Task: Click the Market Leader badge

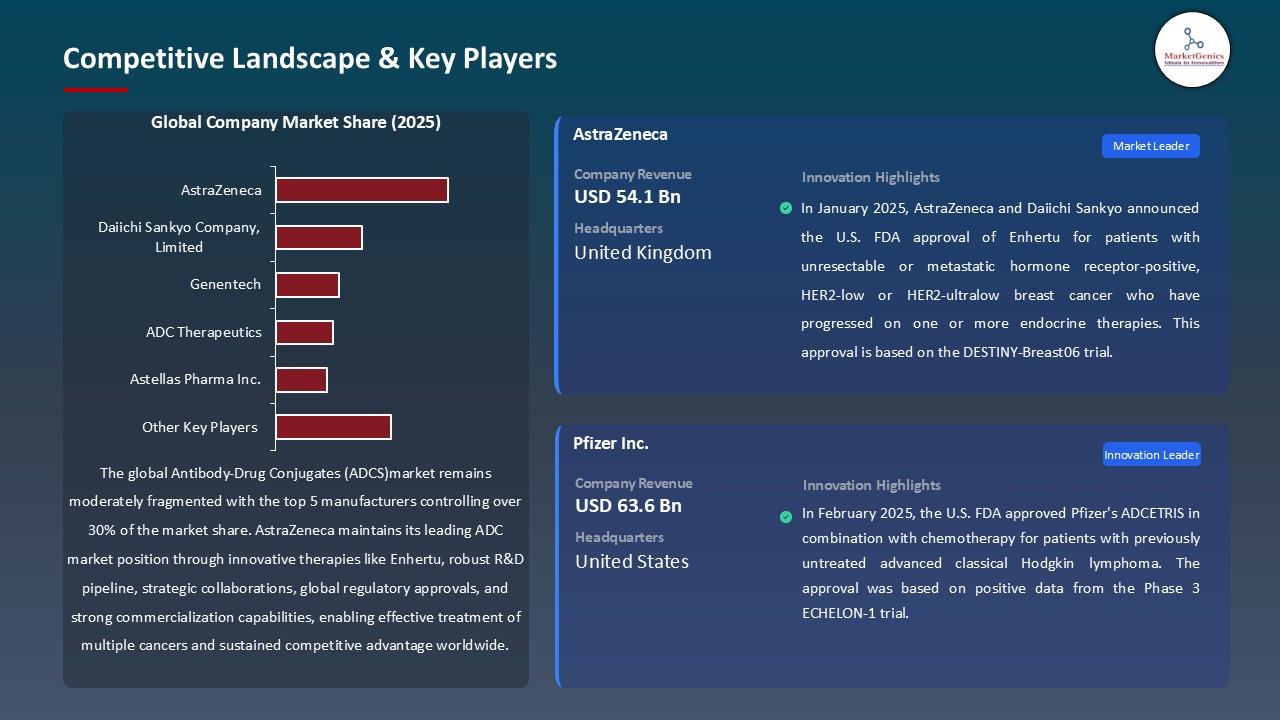Action: pyautogui.click(x=1150, y=146)
